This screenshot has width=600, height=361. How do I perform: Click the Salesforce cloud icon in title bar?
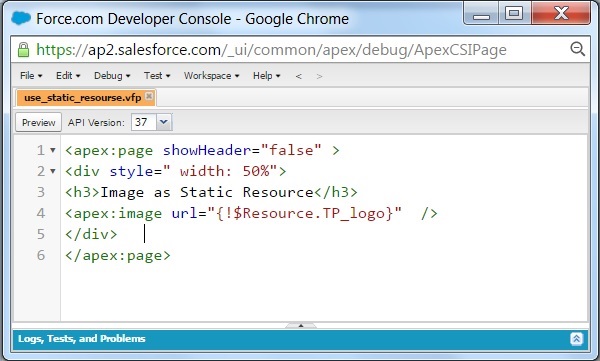21,18
